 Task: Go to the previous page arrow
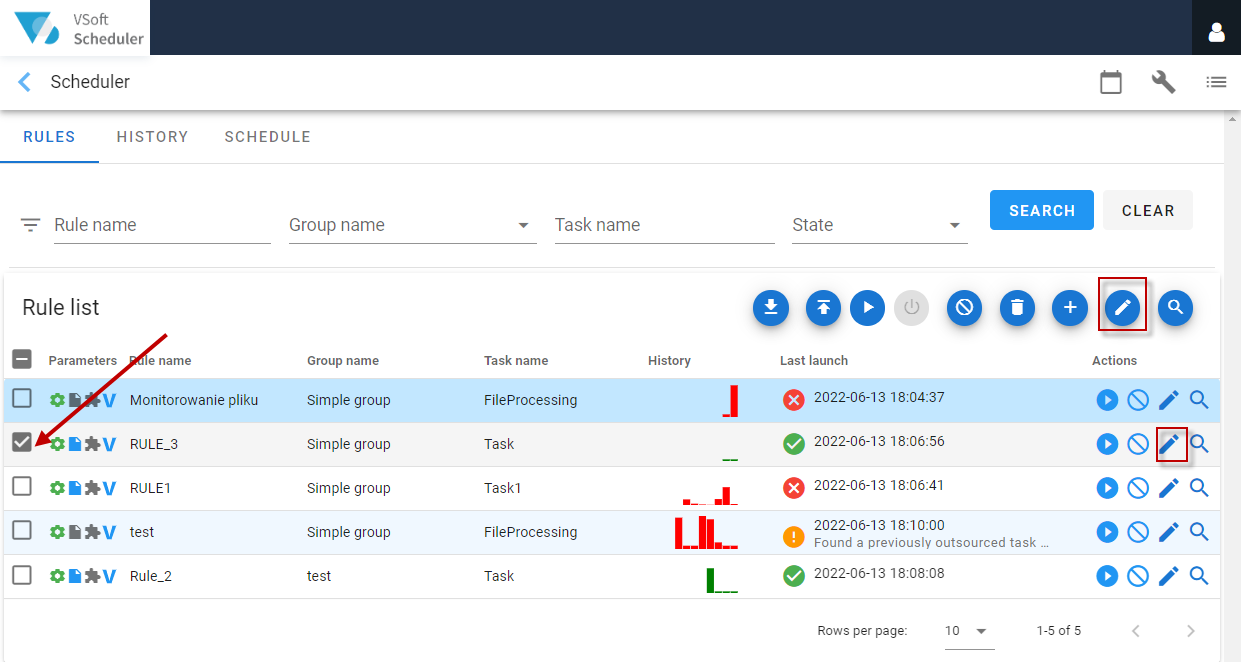coord(1135,631)
